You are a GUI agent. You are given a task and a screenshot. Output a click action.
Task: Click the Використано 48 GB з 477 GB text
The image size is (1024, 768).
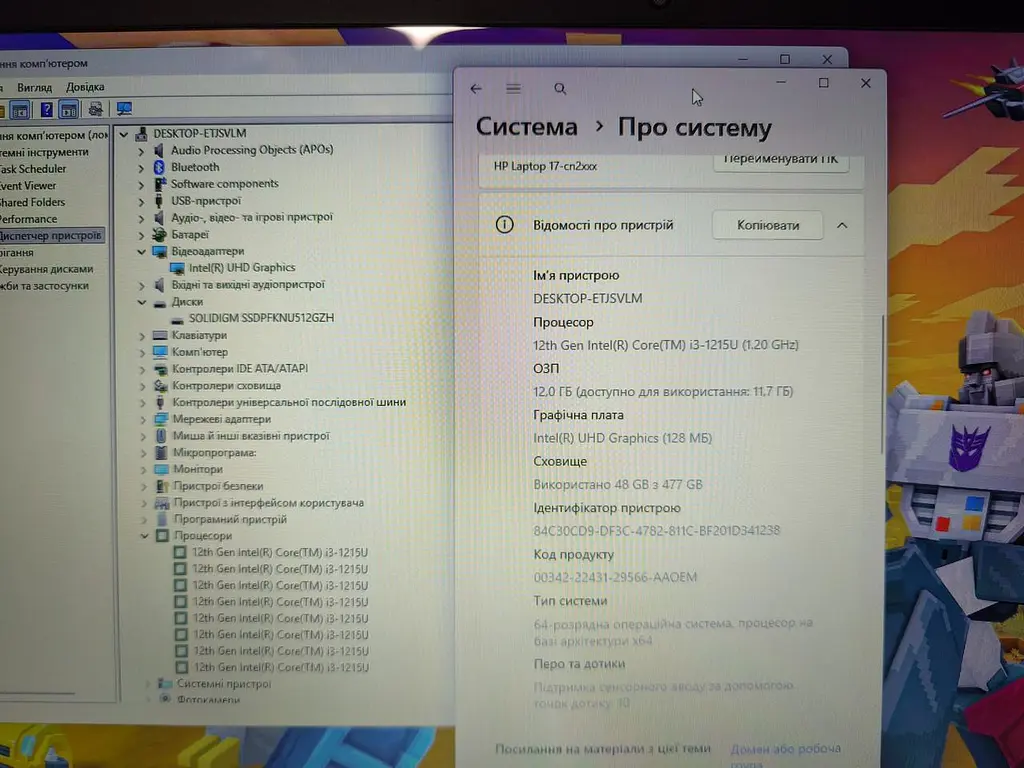coord(618,485)
